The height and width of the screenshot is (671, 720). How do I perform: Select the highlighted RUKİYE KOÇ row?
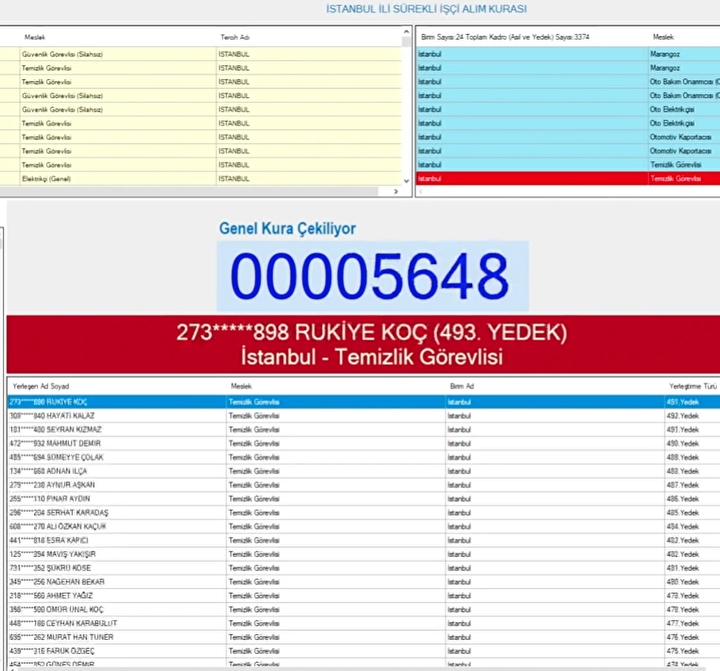click(x=364, y=402)
